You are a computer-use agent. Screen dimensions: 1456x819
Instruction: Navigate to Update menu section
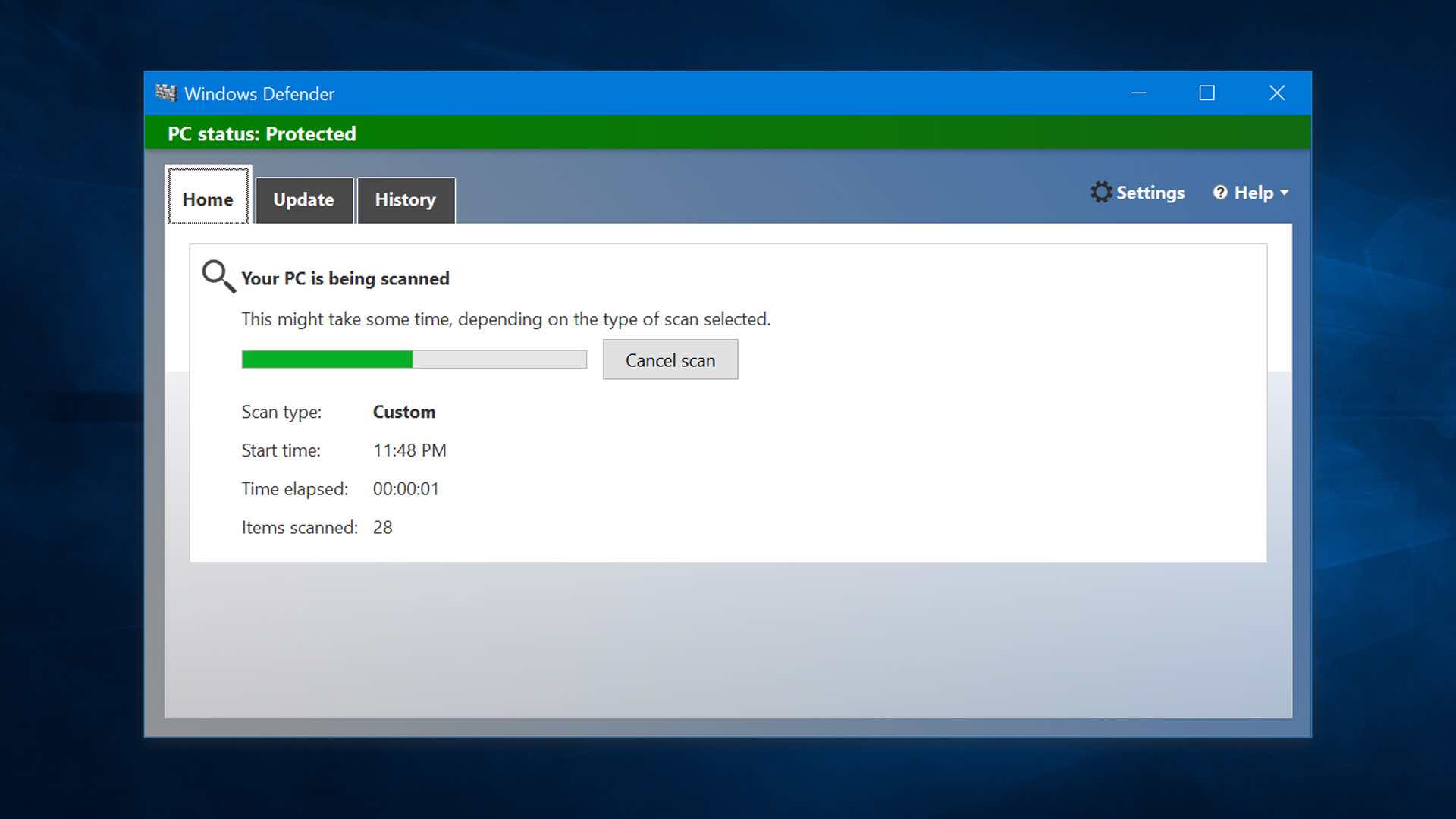(303, 199)
